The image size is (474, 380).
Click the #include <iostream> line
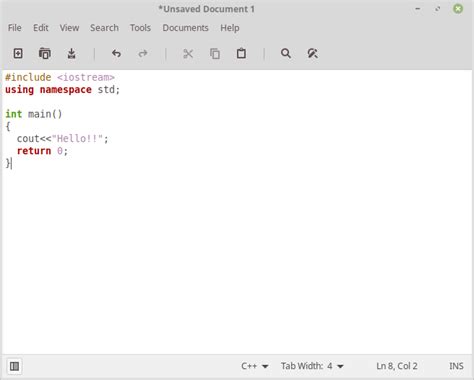60,77
